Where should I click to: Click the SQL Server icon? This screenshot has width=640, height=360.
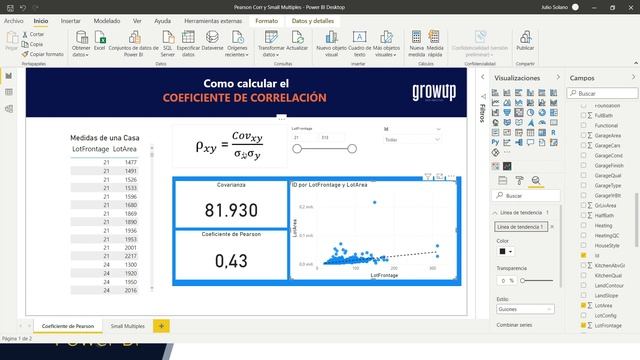[167, 44]
